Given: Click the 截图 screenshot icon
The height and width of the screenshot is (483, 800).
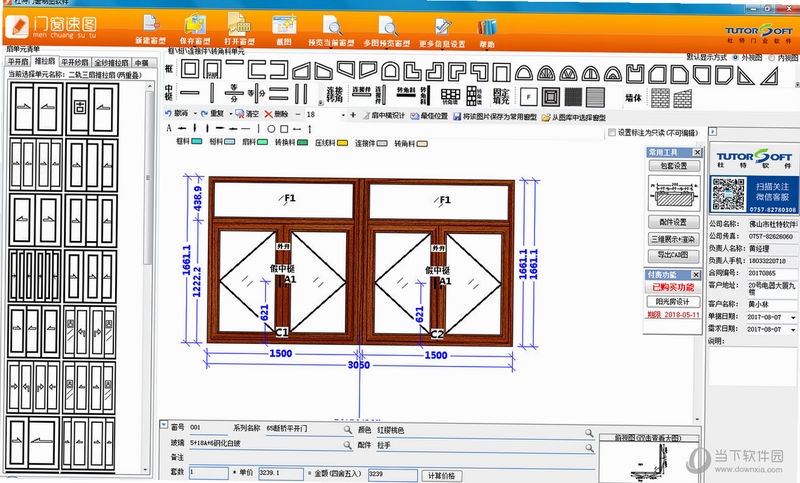Looking at the screenshot, I should click(284, 24).
